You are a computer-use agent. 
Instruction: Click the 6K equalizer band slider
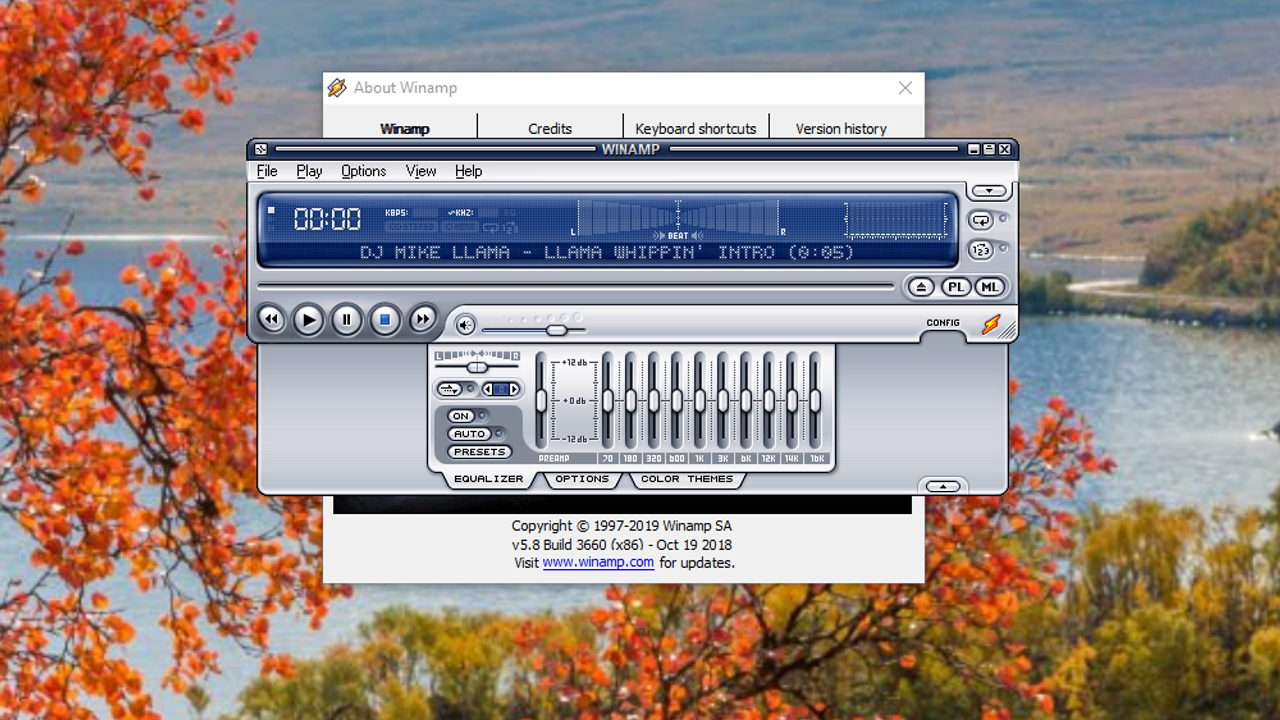[x=746, y=401]
